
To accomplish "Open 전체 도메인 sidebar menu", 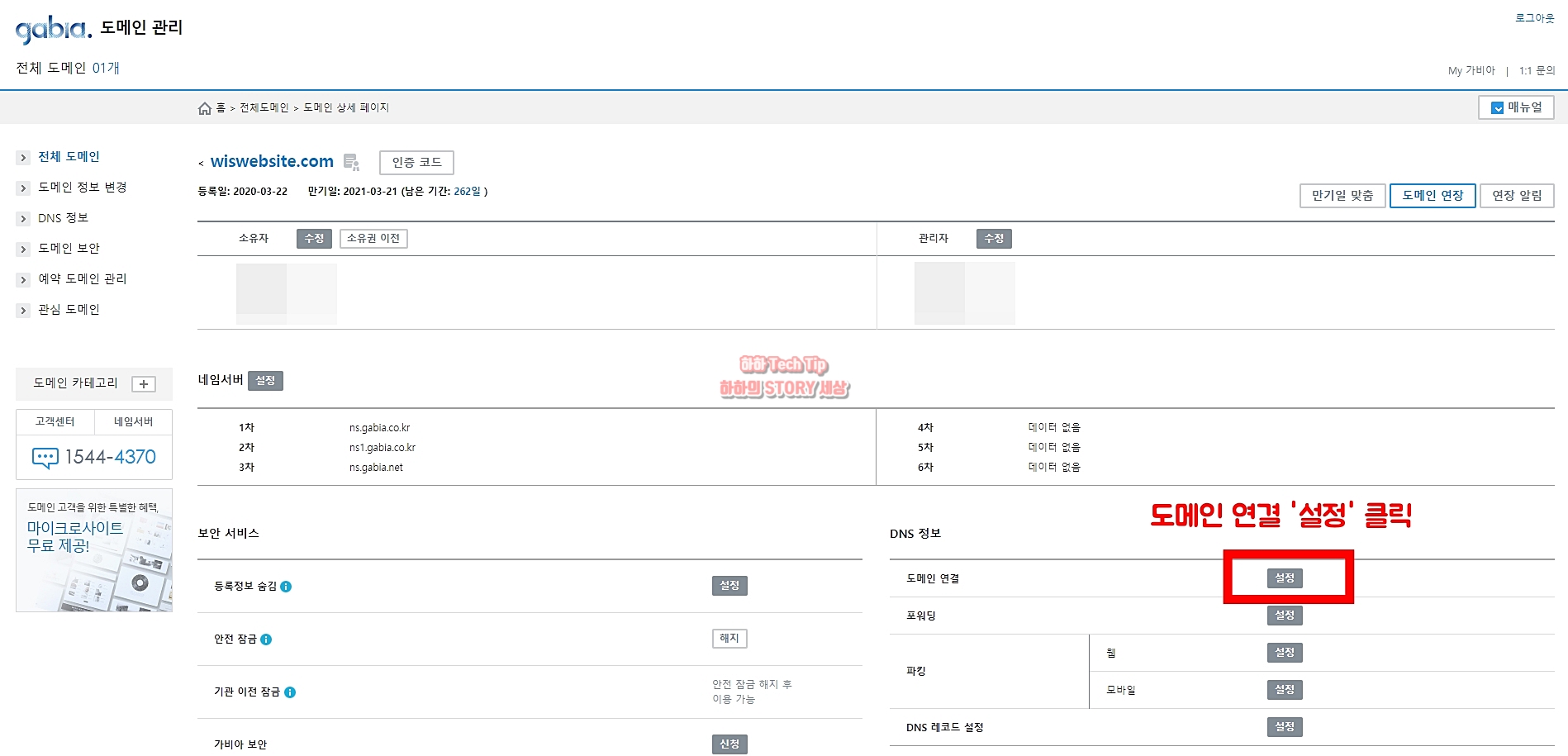I will click(69, 157).
